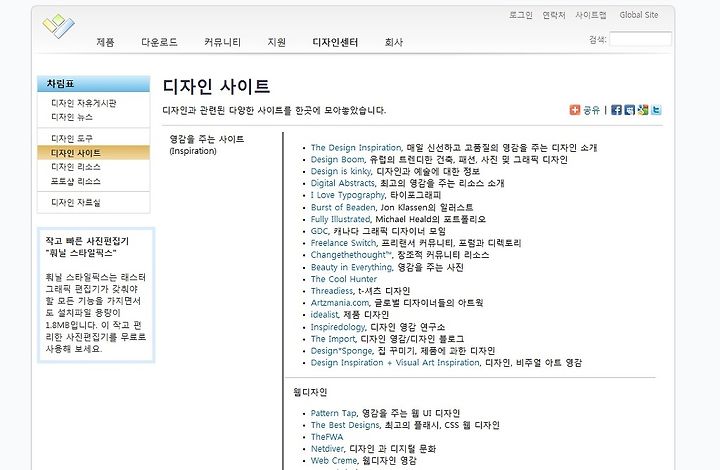Open 디자인 뉴스 in the sidebar
This screenshot has height=470, width=720.
[72, 117]
